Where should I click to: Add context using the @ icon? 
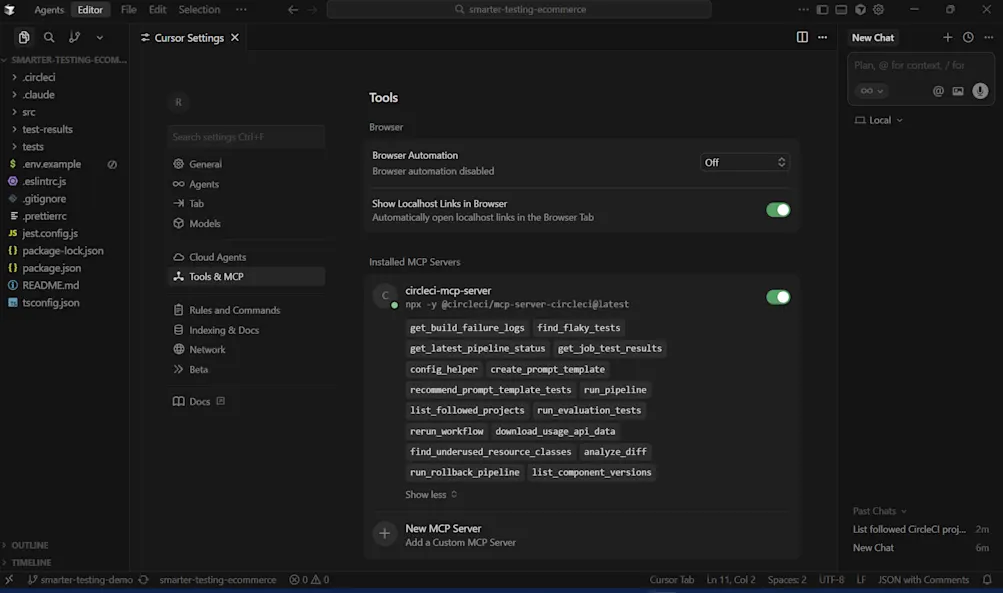938,90
